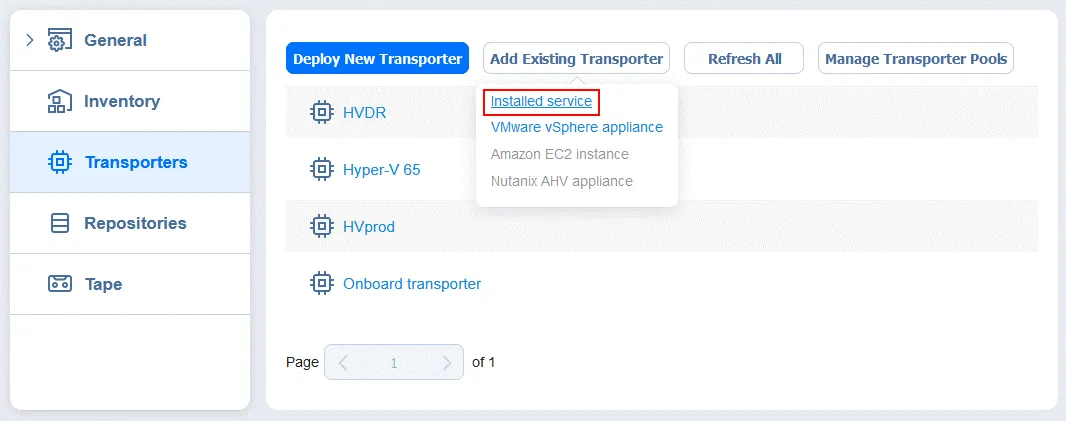Select Amazon EC2 instance menu entry
This screenshot has width=1066, height=421.
click(x=559, y=154)
